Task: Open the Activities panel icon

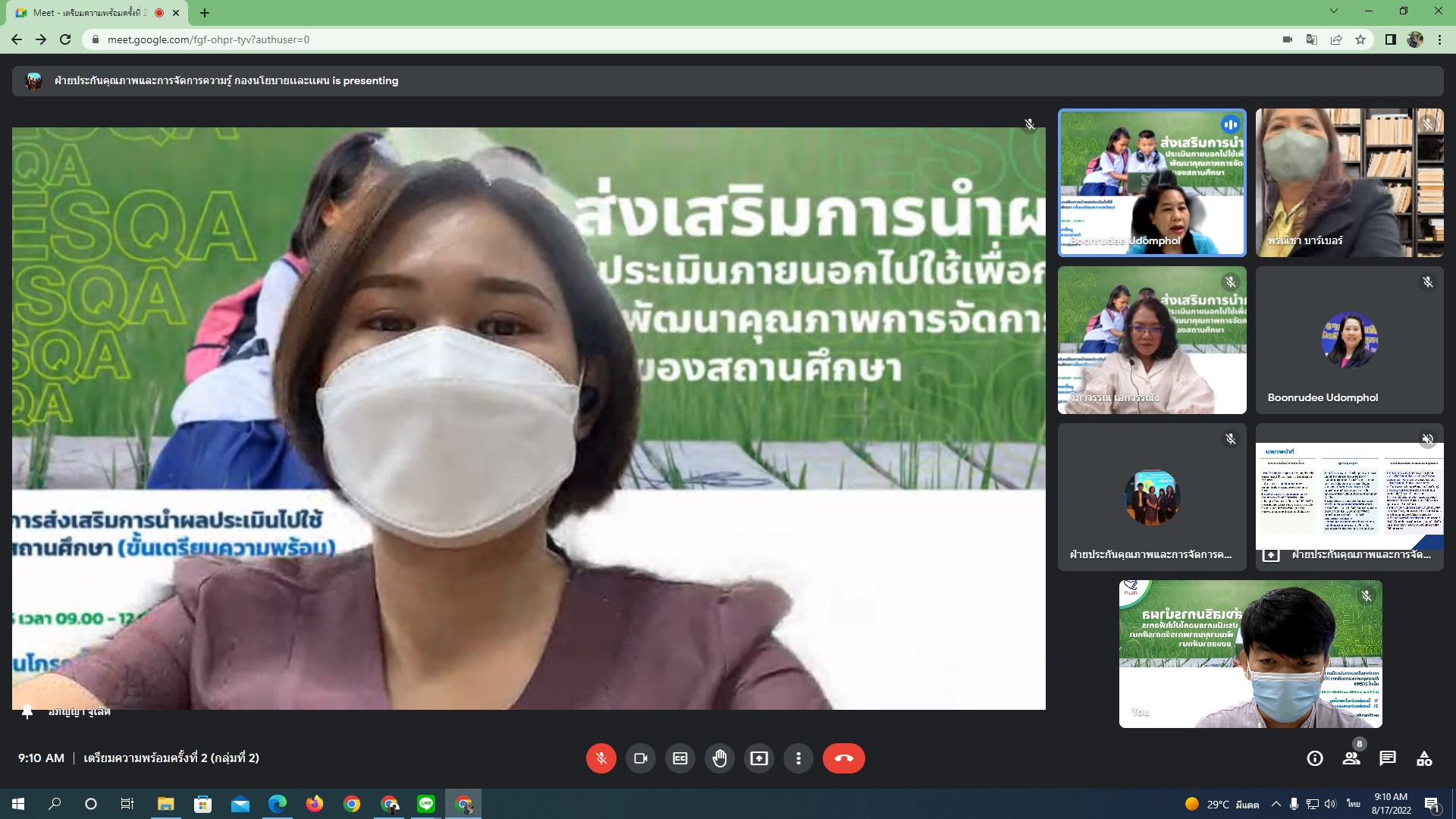Action: coord(1424,758)
